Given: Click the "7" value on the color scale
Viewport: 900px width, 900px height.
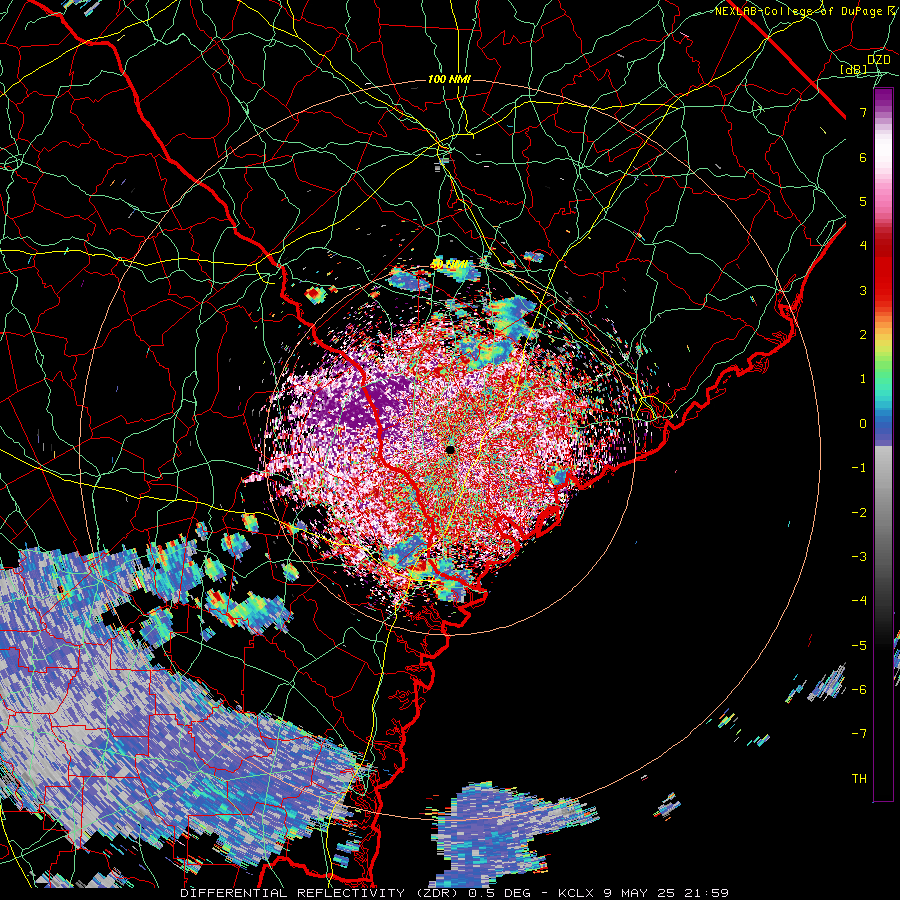Looking at the screenshot, I should 863,112.
